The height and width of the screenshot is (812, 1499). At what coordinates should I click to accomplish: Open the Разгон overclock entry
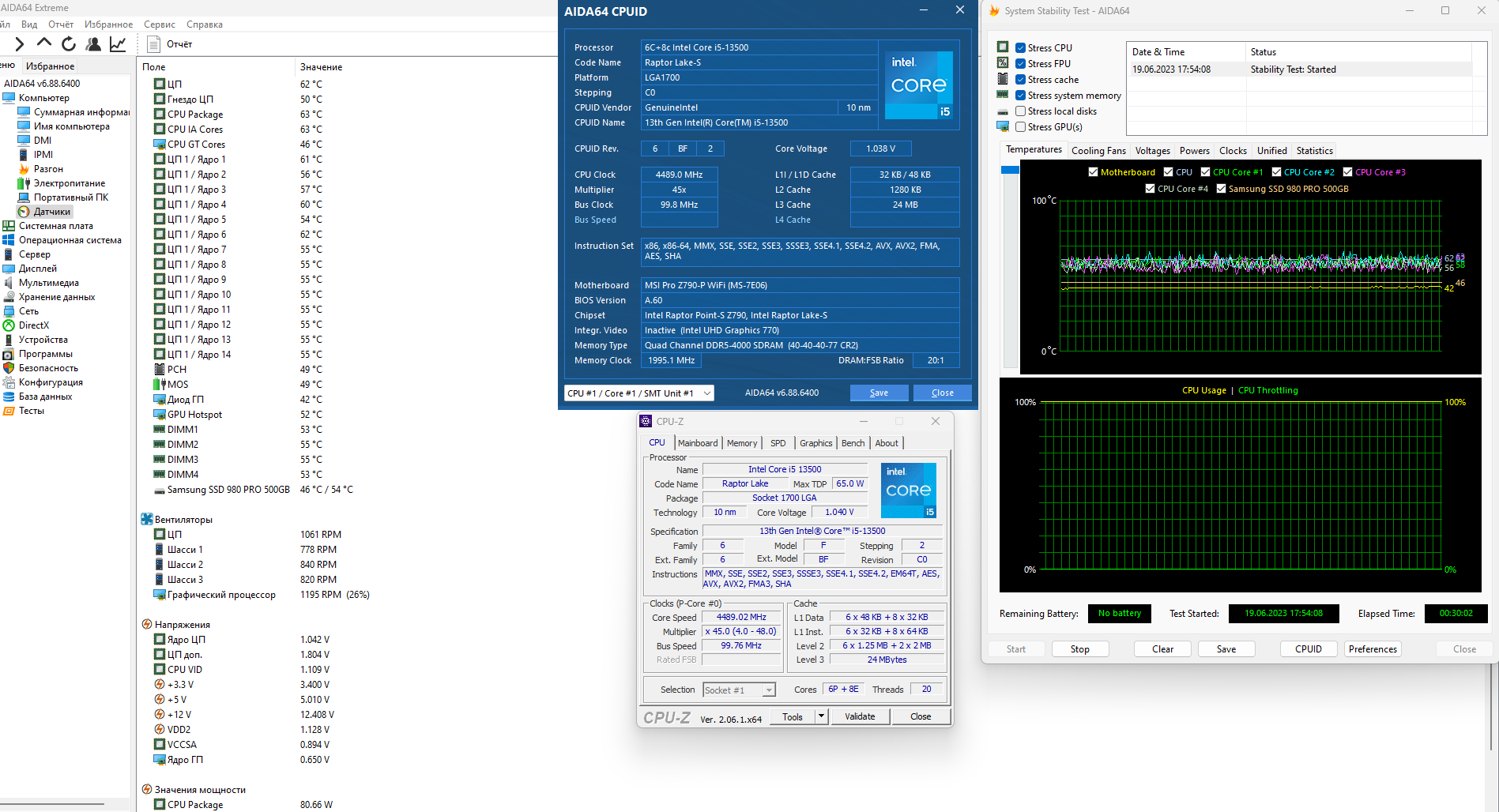(x=48, y=169)
